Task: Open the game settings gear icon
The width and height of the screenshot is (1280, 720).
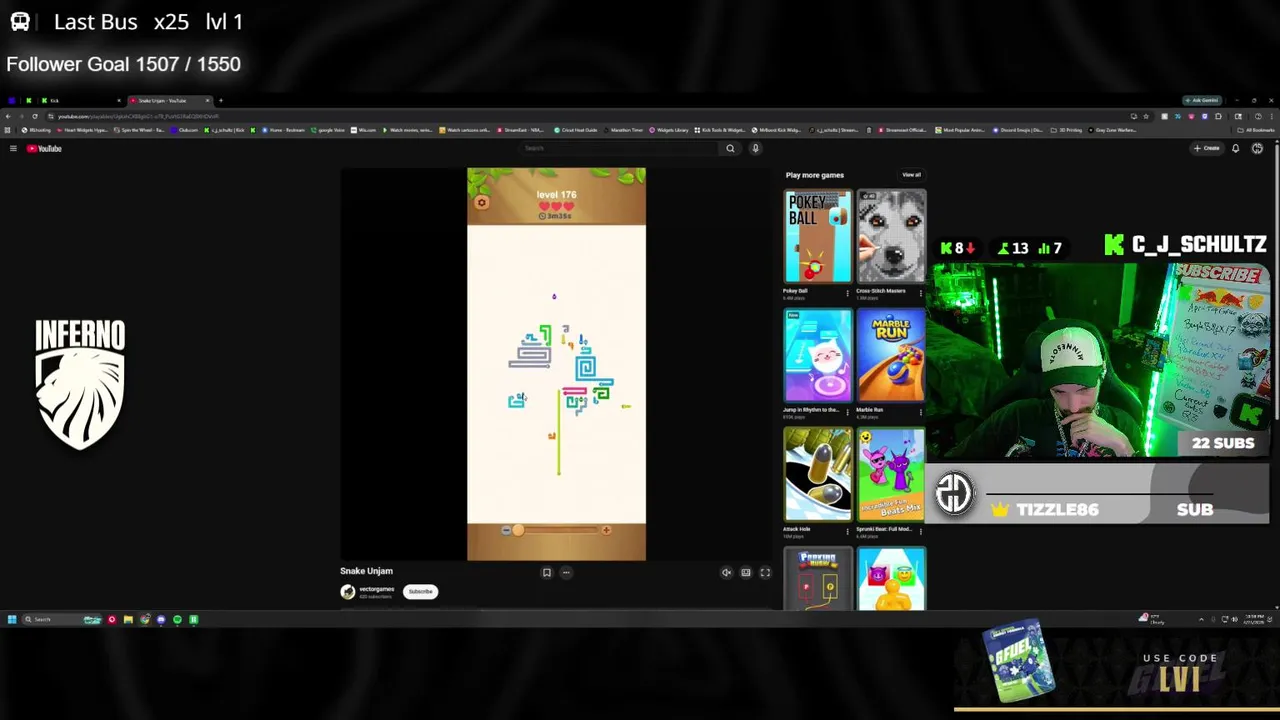Action: [x=481, y=203]
